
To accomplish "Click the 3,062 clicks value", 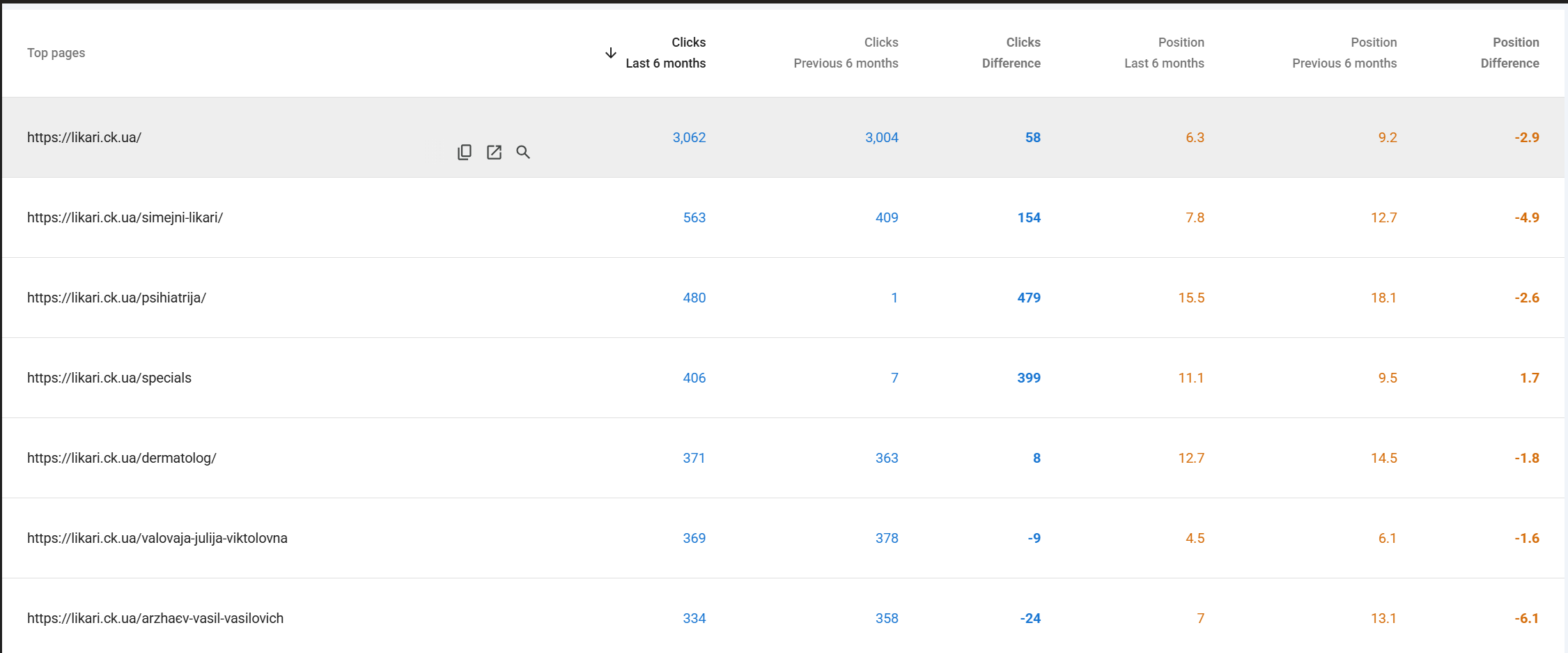I will [x=689, y=137].
